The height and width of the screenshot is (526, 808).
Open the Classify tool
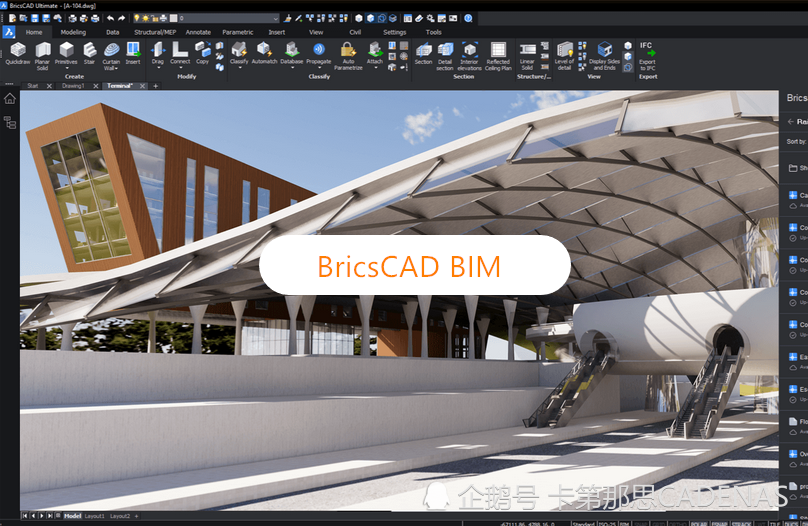pos(239,54)
